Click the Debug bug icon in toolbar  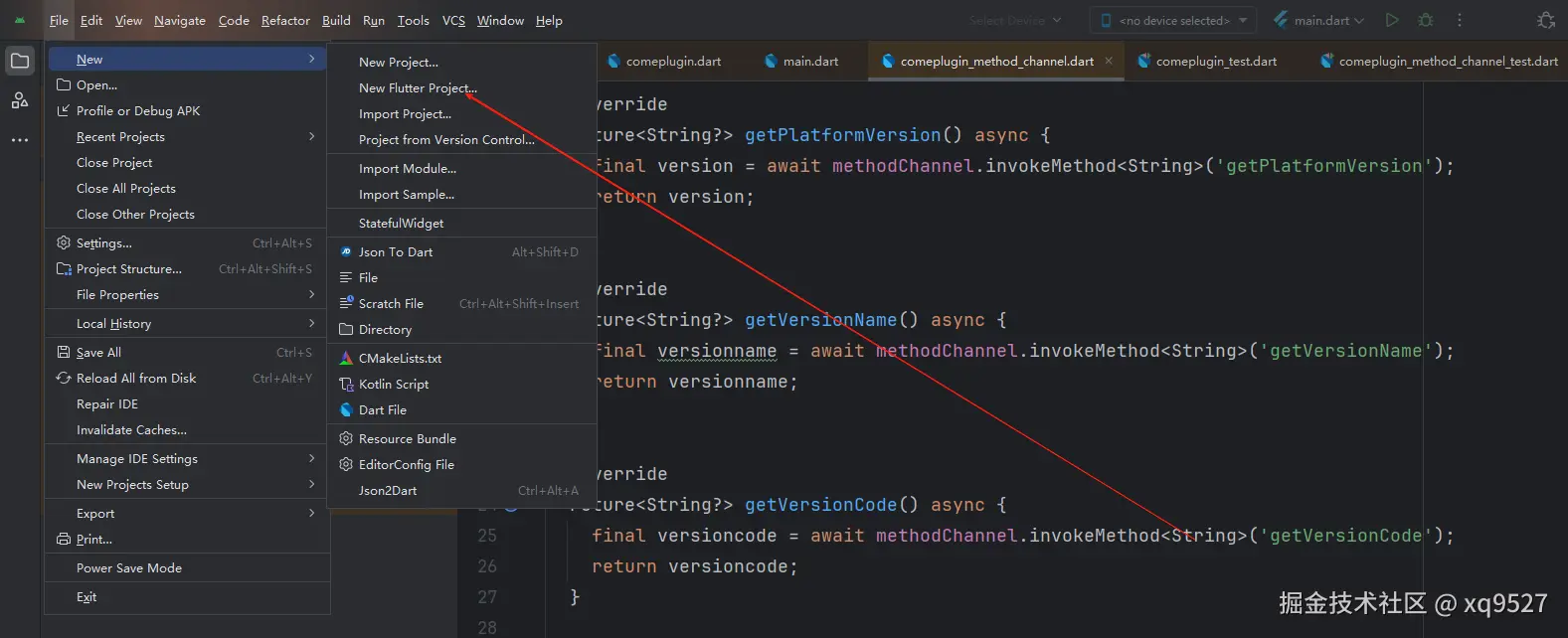pyautogui.click(x=1426, y=20)
